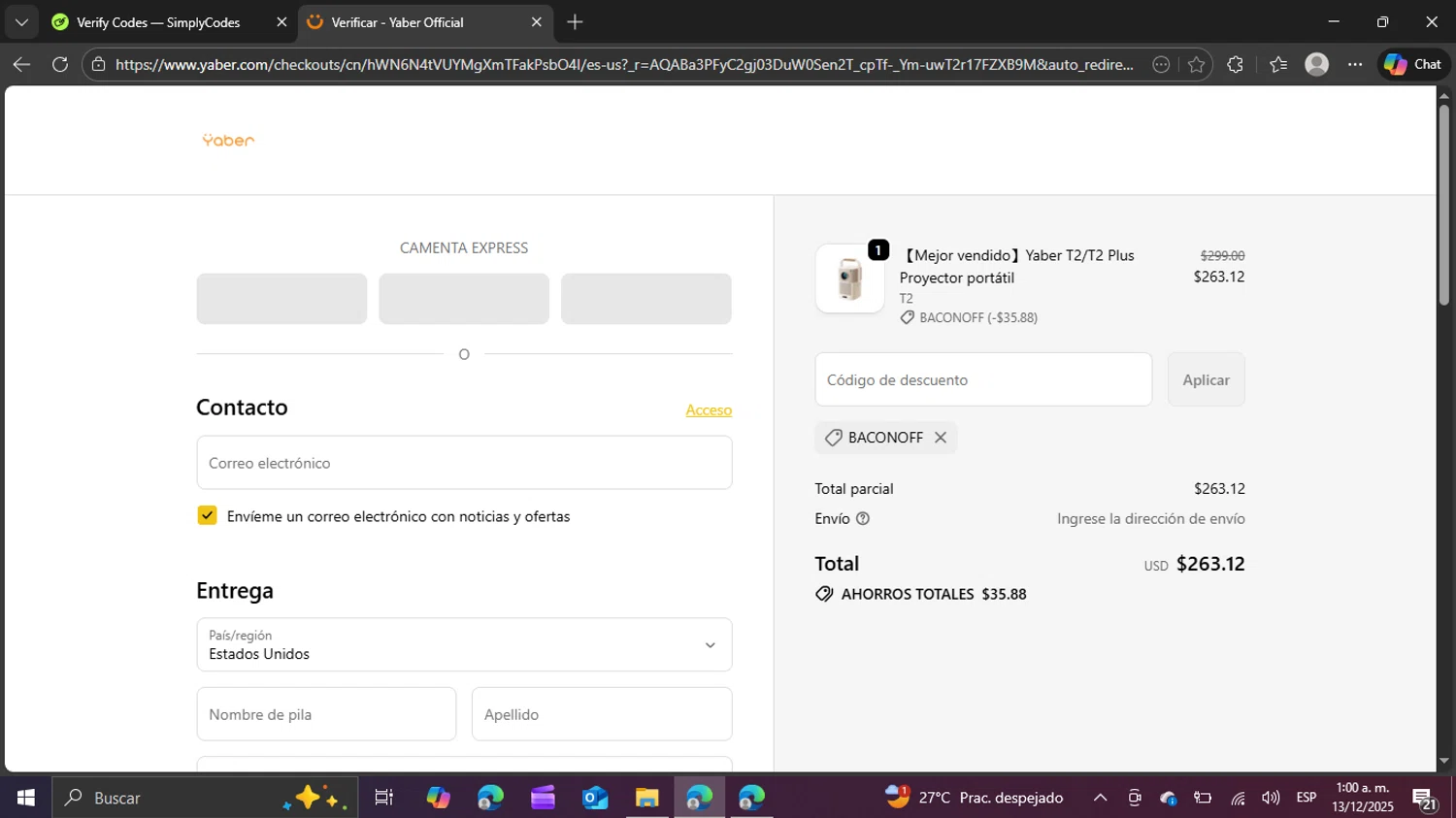The height and width of the screenshot is (818, 1456).
Task: View site information lock icon
Action: click(x=98, y=65)
